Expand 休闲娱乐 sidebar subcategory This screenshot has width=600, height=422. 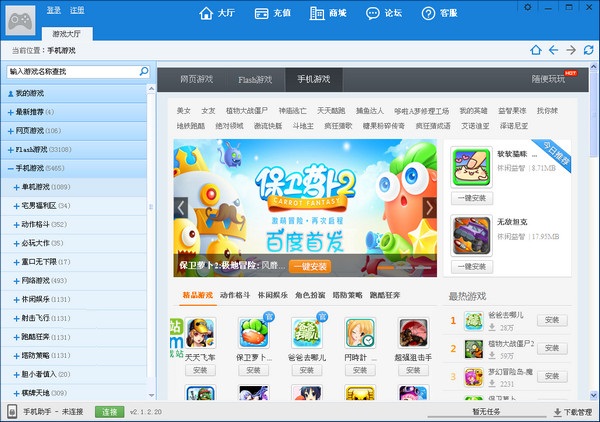[16, 300]
